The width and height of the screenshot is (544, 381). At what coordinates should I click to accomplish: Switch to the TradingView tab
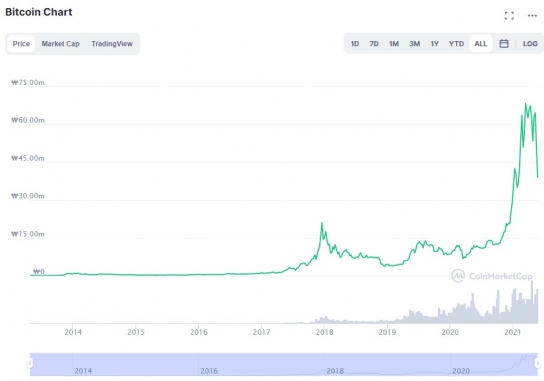[112, 44]
